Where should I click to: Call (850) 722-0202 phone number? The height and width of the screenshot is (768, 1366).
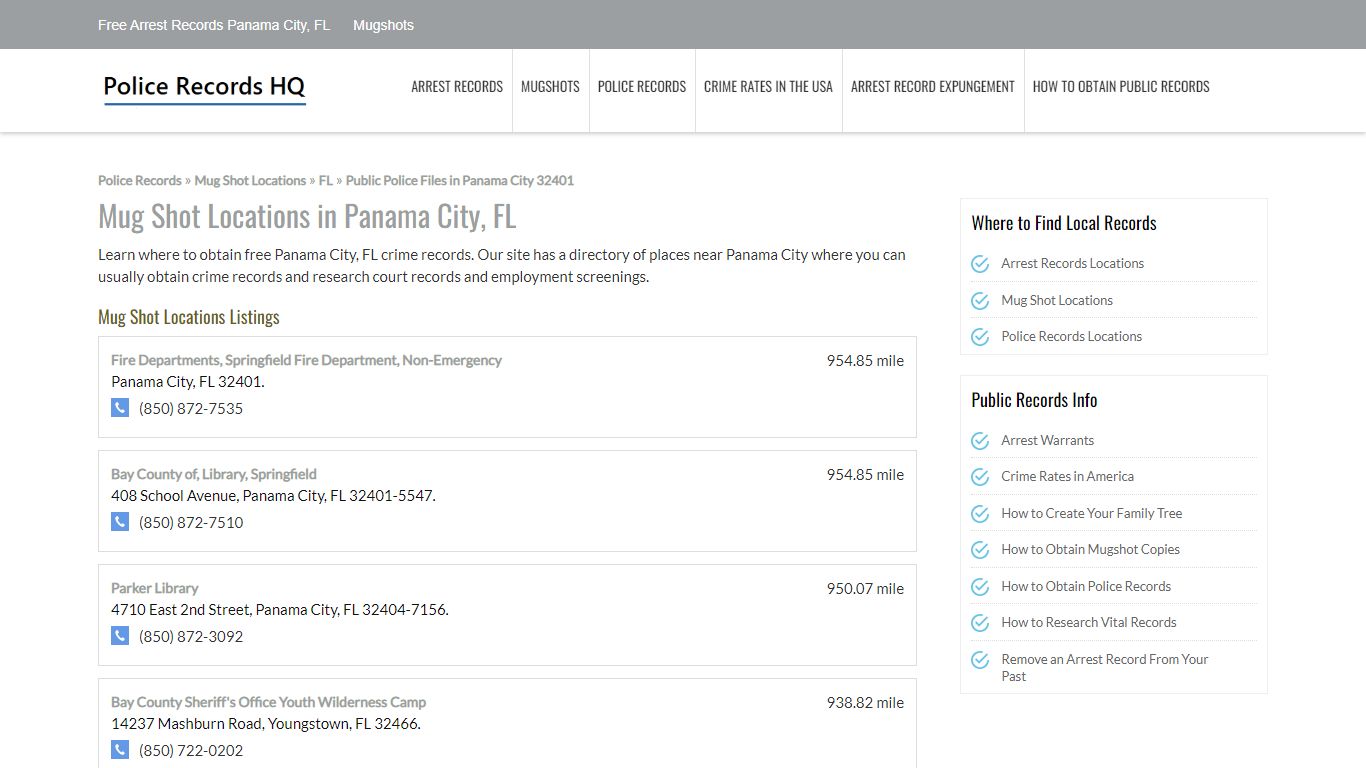191,750
